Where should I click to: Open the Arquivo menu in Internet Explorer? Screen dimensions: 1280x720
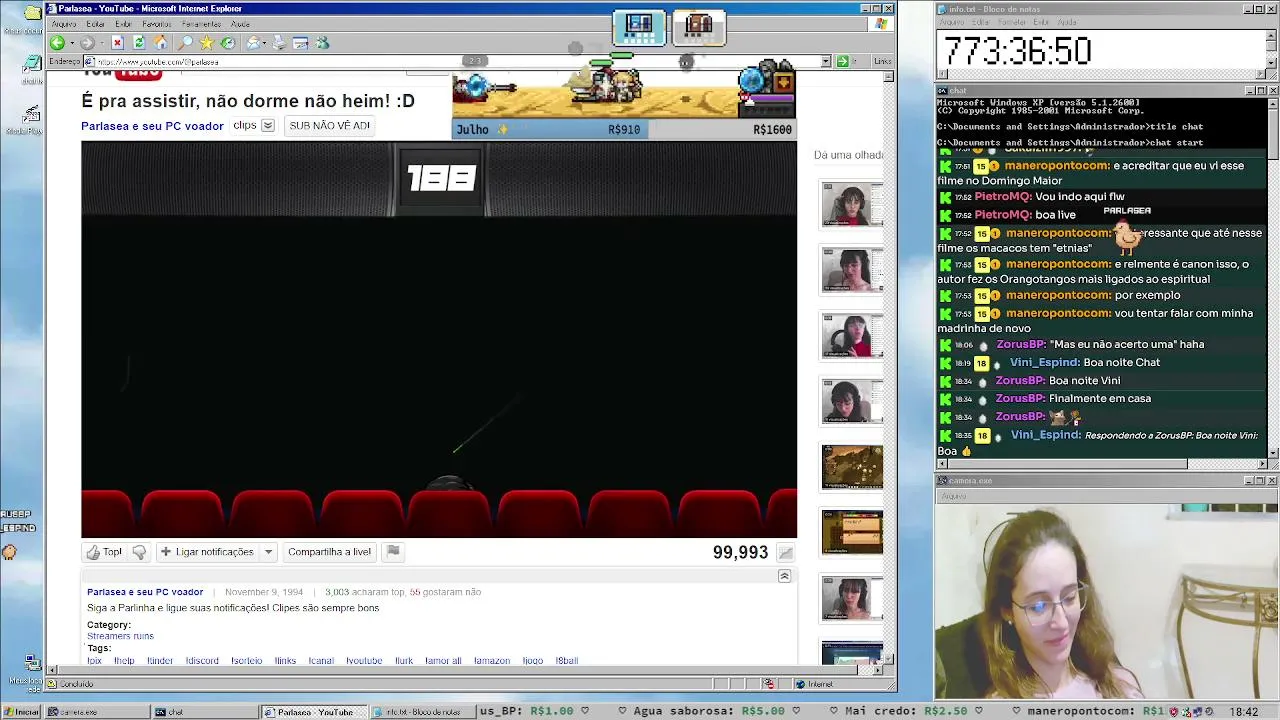pyautogui.click(x=64, y=24)
